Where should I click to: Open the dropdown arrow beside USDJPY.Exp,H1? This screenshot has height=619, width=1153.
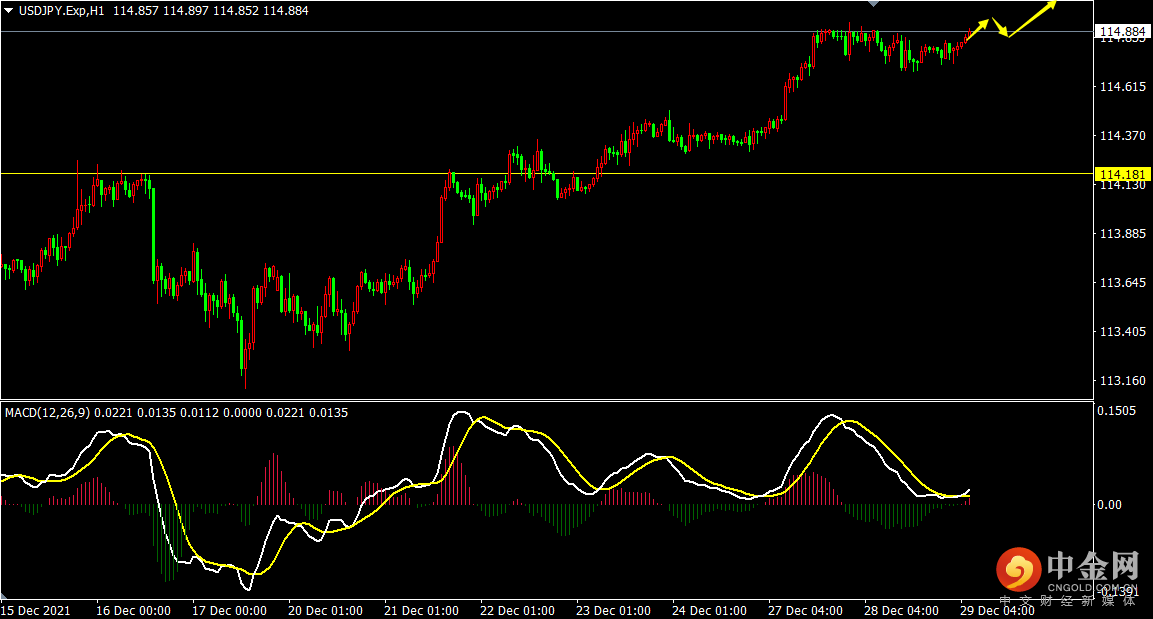click(x=8, y=11)
